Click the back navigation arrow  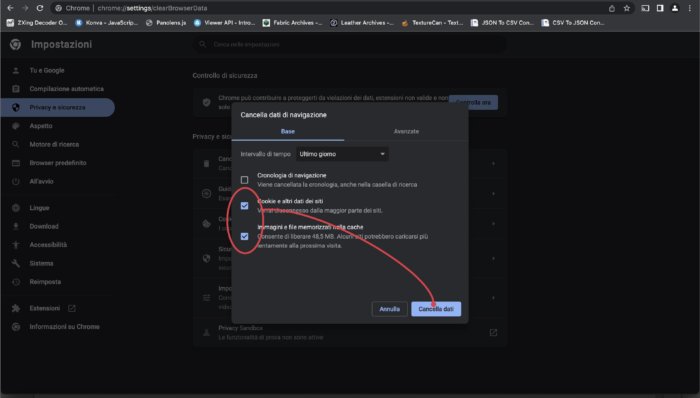point(10,8)
